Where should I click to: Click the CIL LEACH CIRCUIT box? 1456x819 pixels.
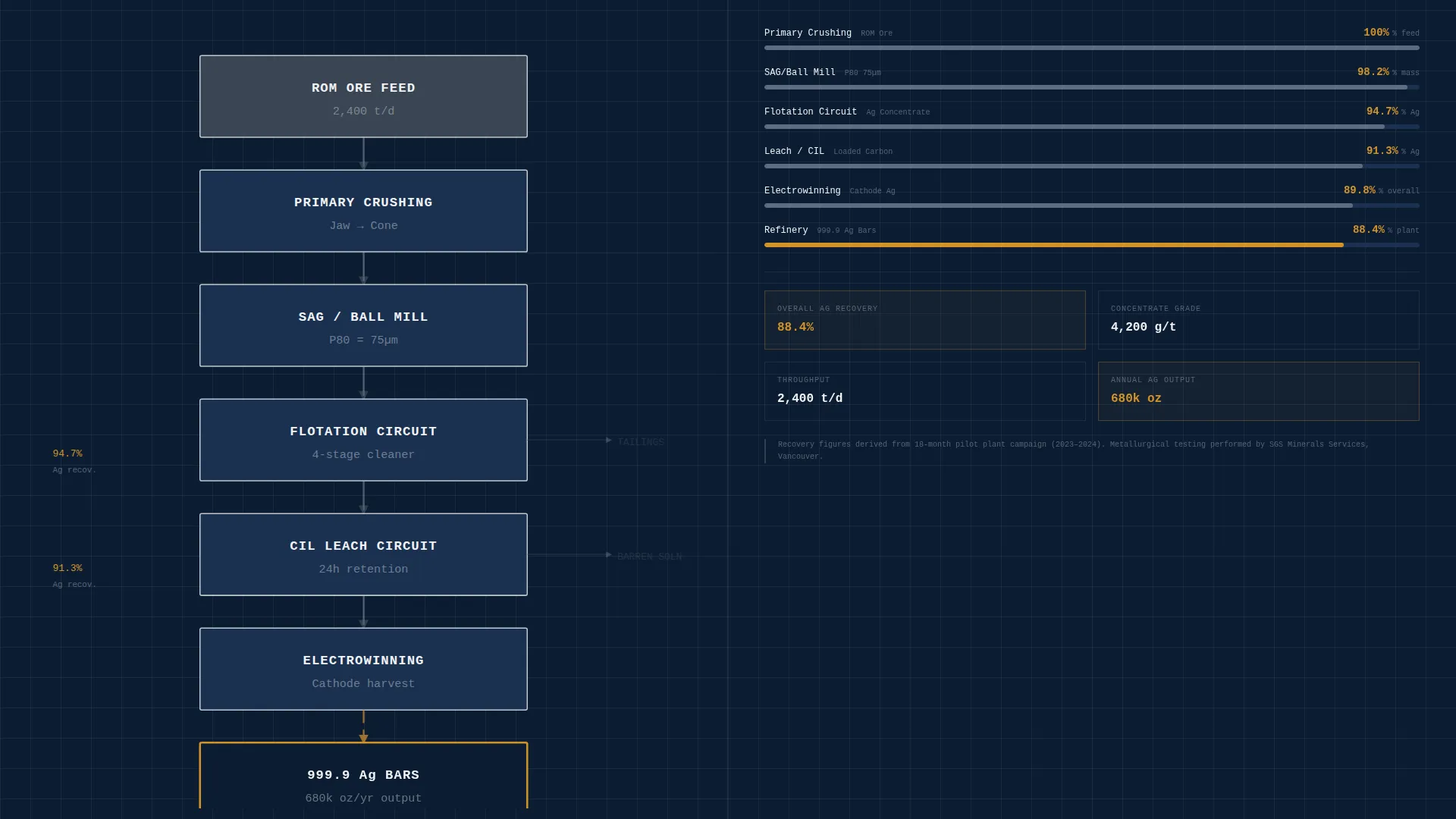coord(363,554)
